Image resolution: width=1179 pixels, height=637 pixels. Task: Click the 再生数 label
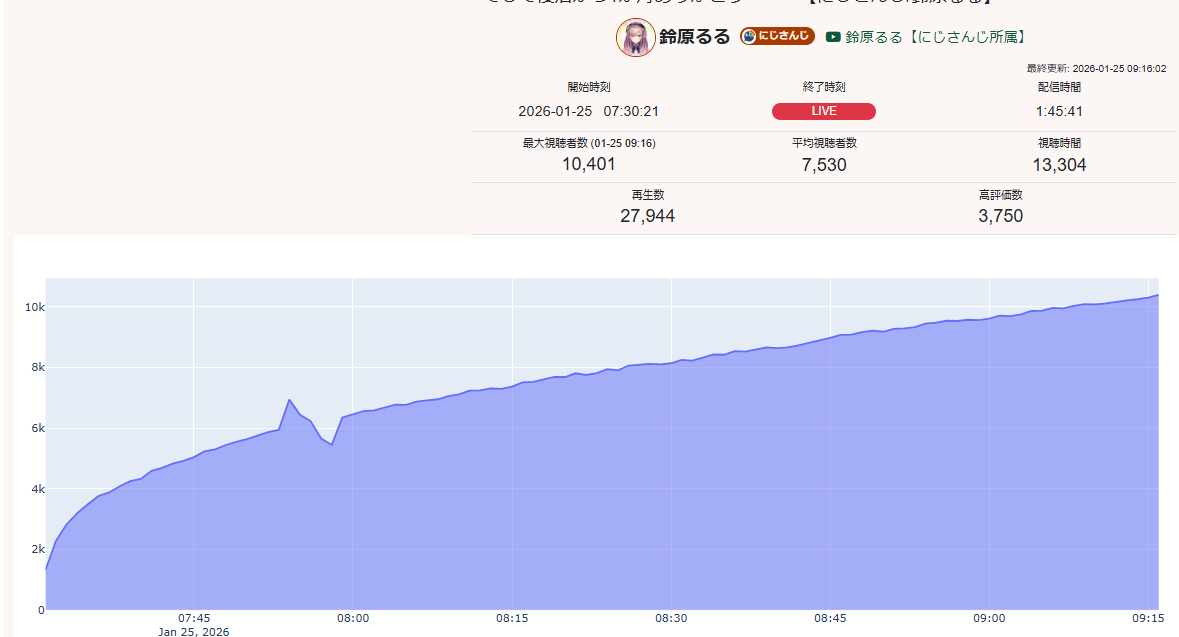point(647,195)
